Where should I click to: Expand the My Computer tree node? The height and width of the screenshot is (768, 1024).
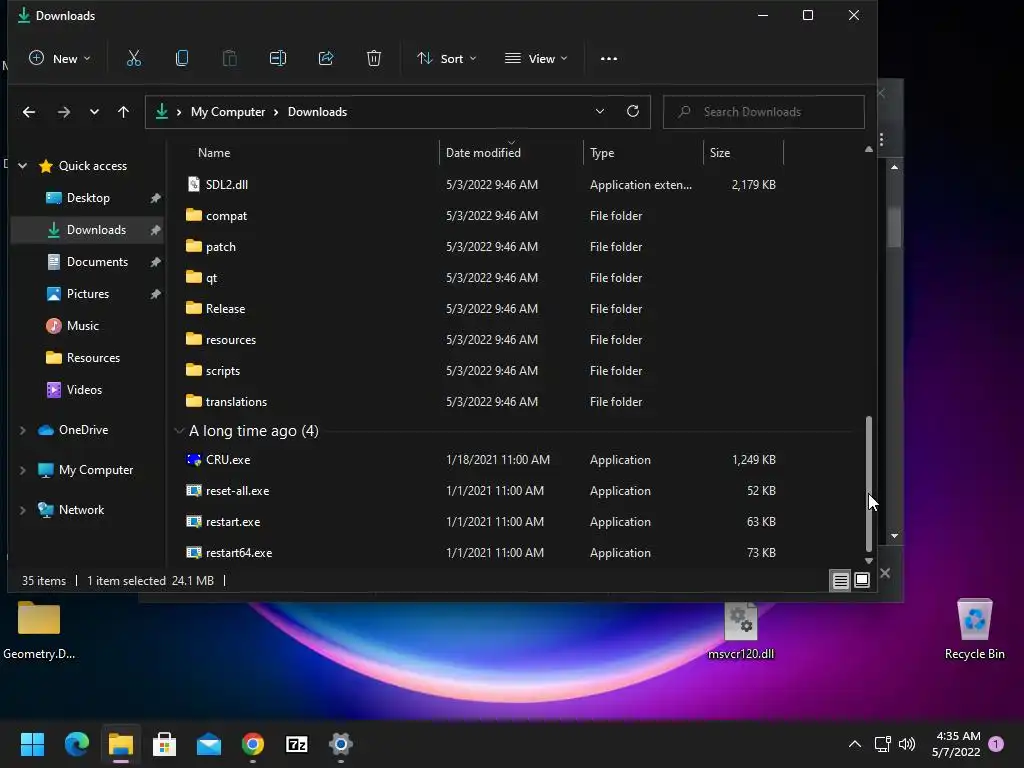click(23, 470)
